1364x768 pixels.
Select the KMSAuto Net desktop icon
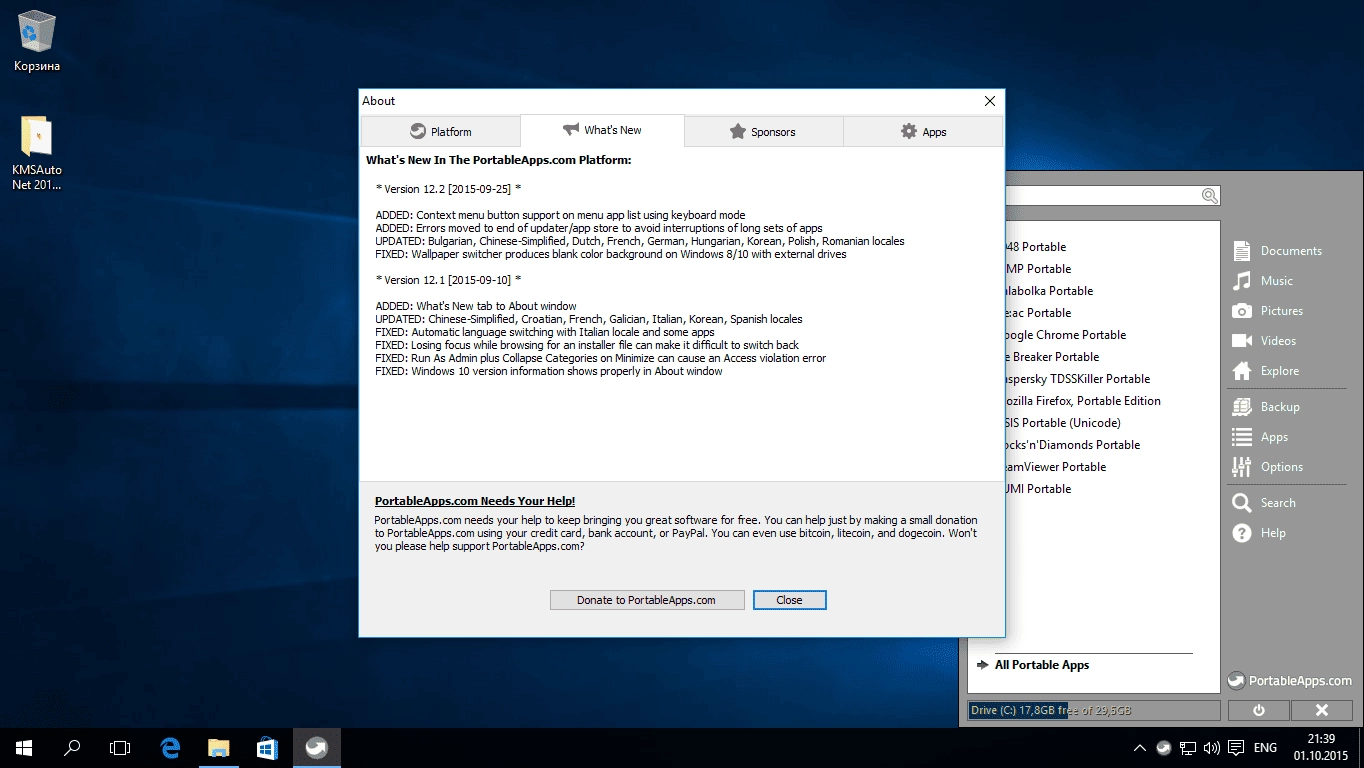[37, 153]
